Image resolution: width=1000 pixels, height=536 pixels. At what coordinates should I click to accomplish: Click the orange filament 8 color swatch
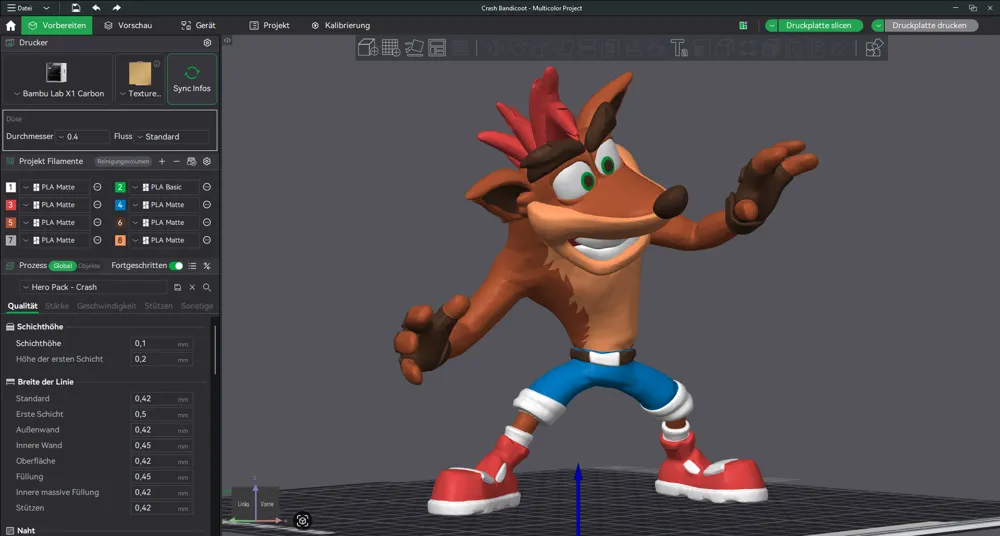click(x=120, y=240)
